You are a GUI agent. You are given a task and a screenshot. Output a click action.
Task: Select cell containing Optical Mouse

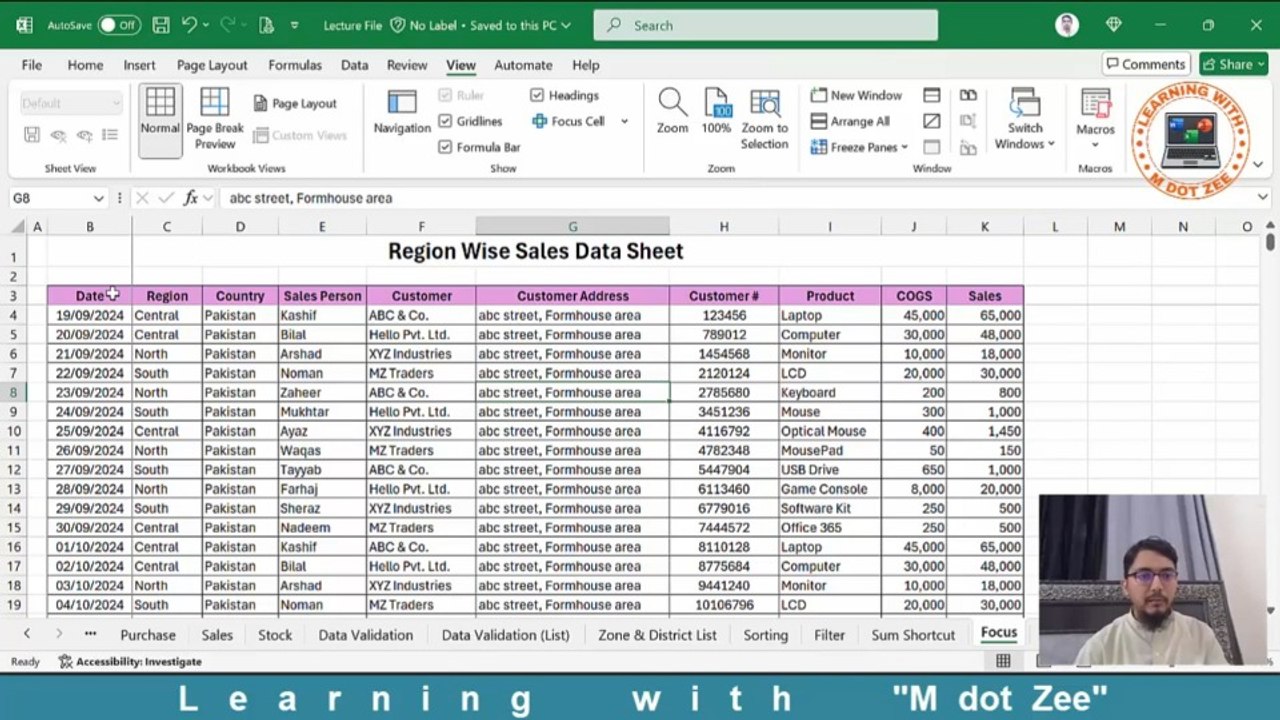829,431
